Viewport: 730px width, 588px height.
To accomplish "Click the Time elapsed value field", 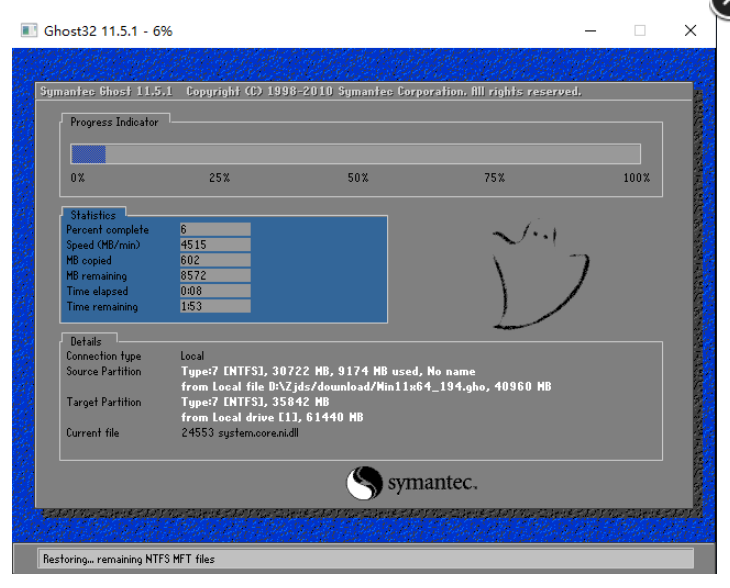I will pos(214,291).
